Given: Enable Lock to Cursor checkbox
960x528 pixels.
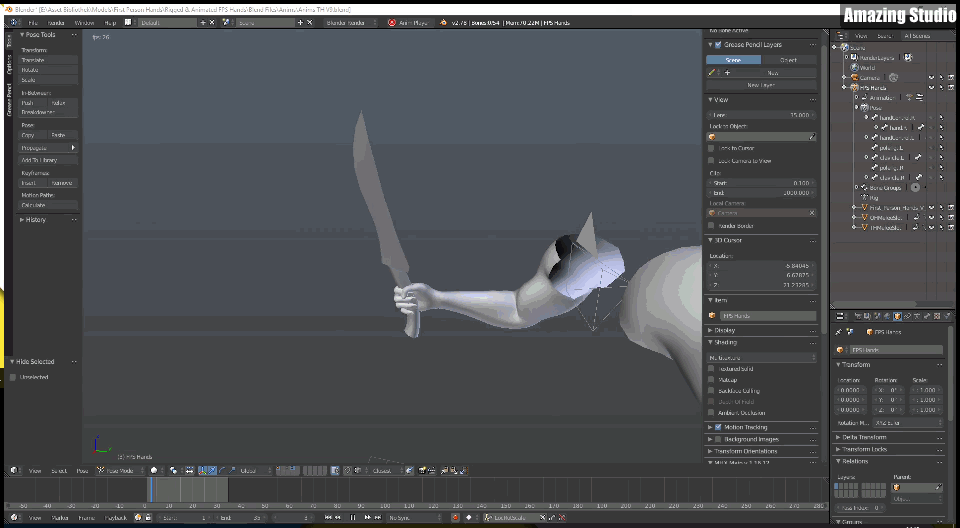Looking at the screenshot, I should pos(711,148).
